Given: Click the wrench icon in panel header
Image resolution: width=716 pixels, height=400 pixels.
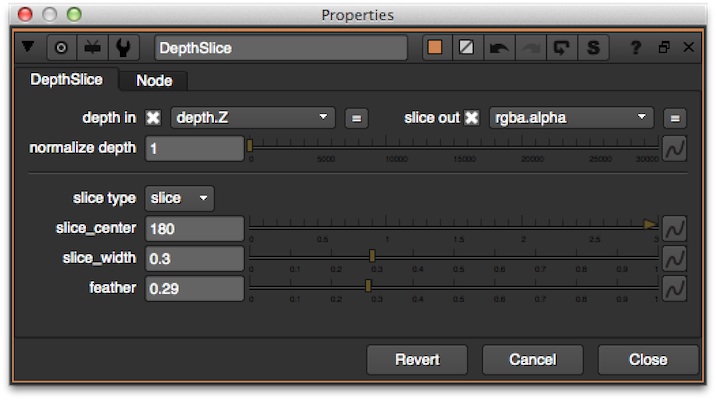Looking at the screenshot, I should pos(122,48).
